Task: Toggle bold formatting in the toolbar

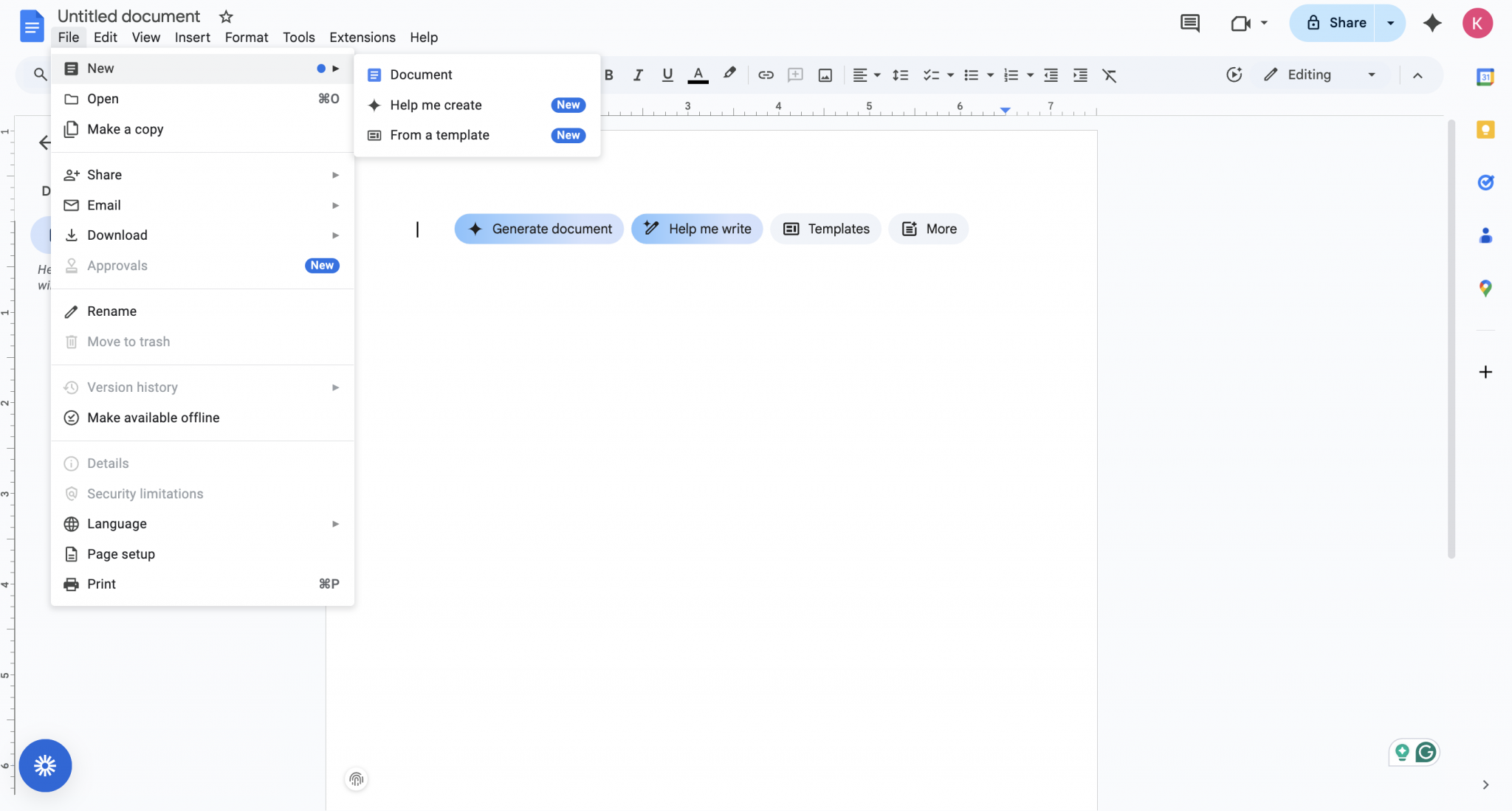Action: pos(608,75)
